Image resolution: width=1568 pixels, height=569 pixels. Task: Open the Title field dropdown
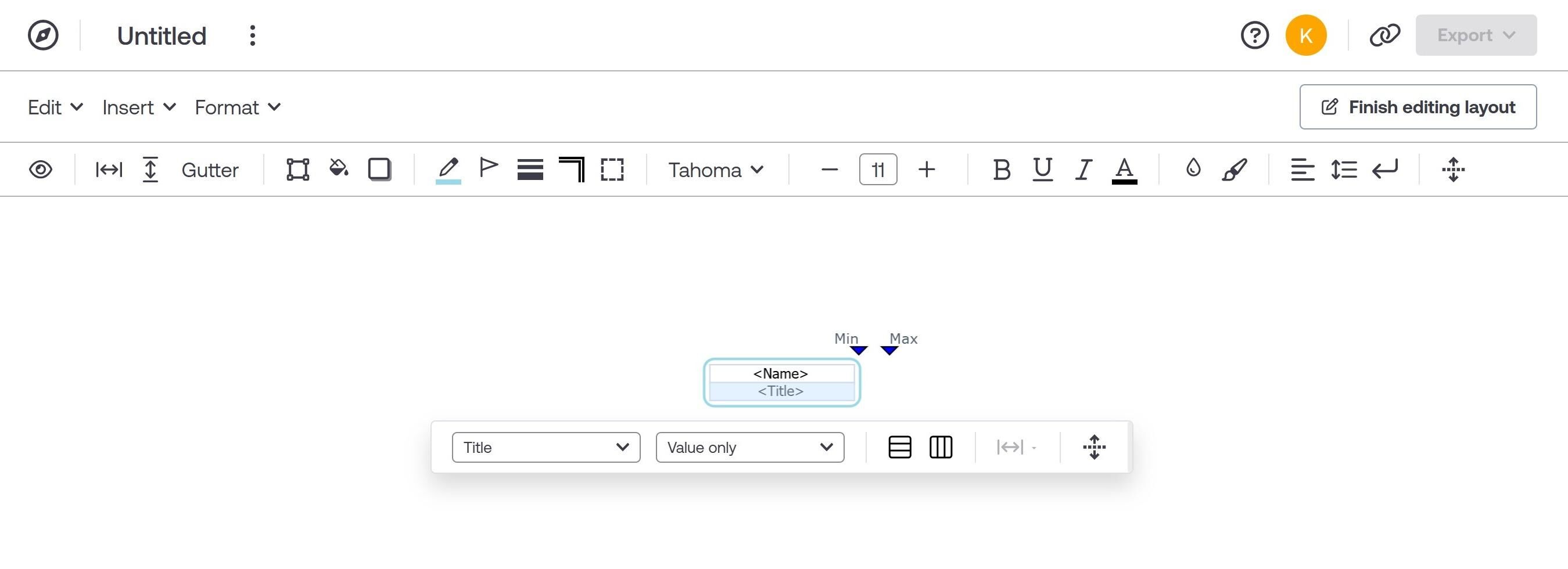coord(546,447)
